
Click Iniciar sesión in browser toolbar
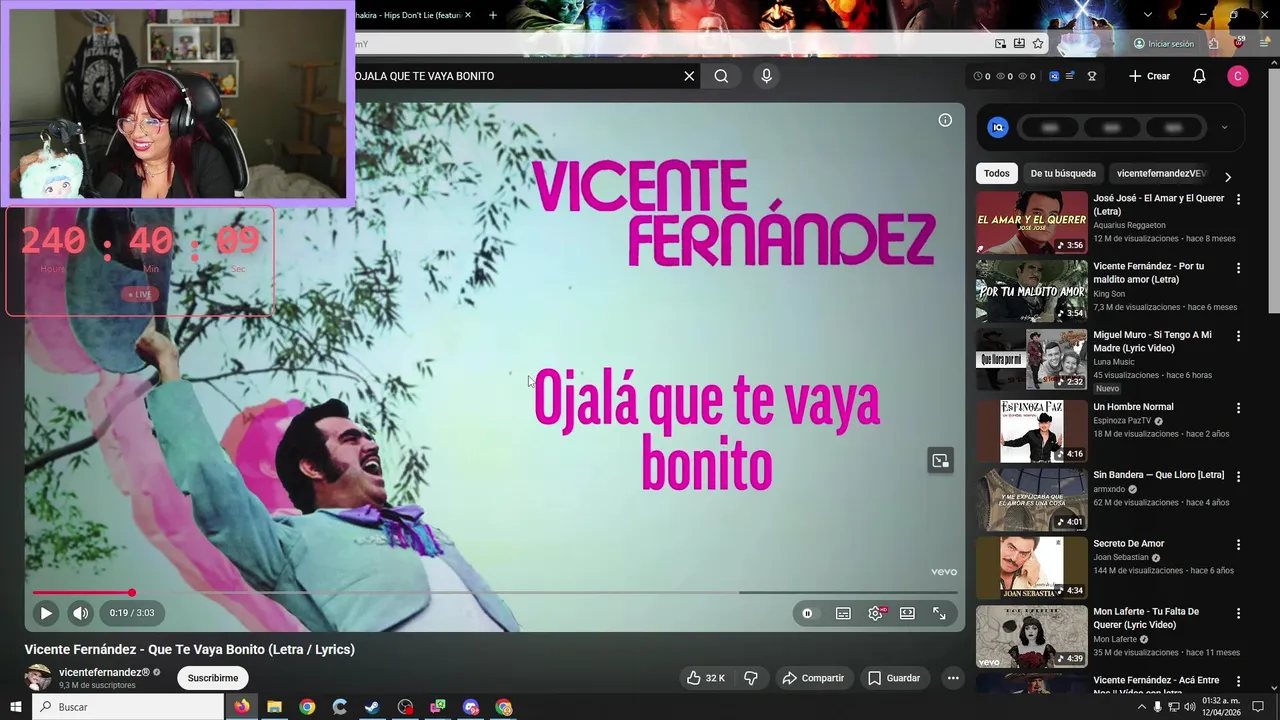click(x=1164, y=44)
